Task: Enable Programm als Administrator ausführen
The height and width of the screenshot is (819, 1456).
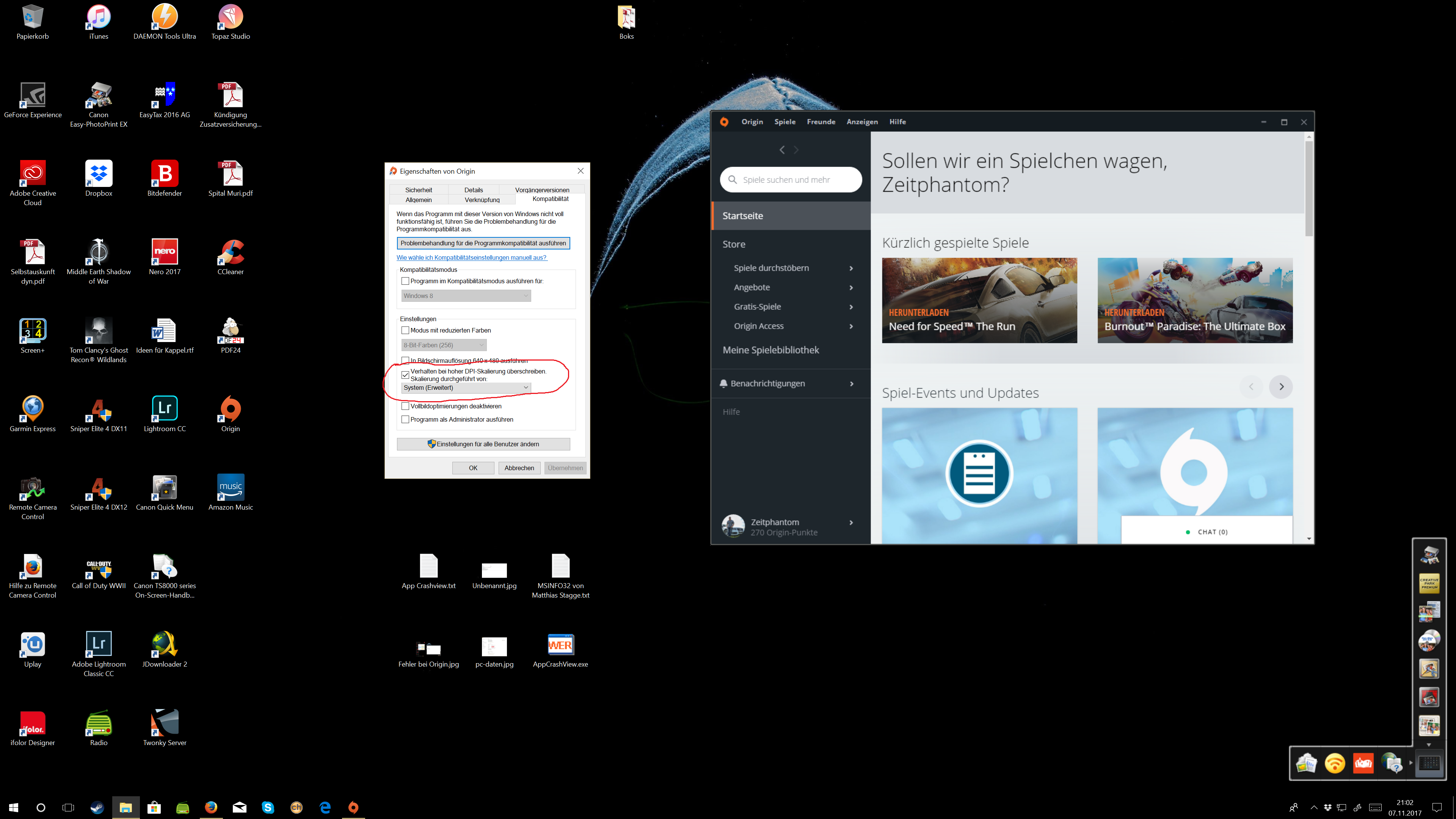Action: coord(405,419)
